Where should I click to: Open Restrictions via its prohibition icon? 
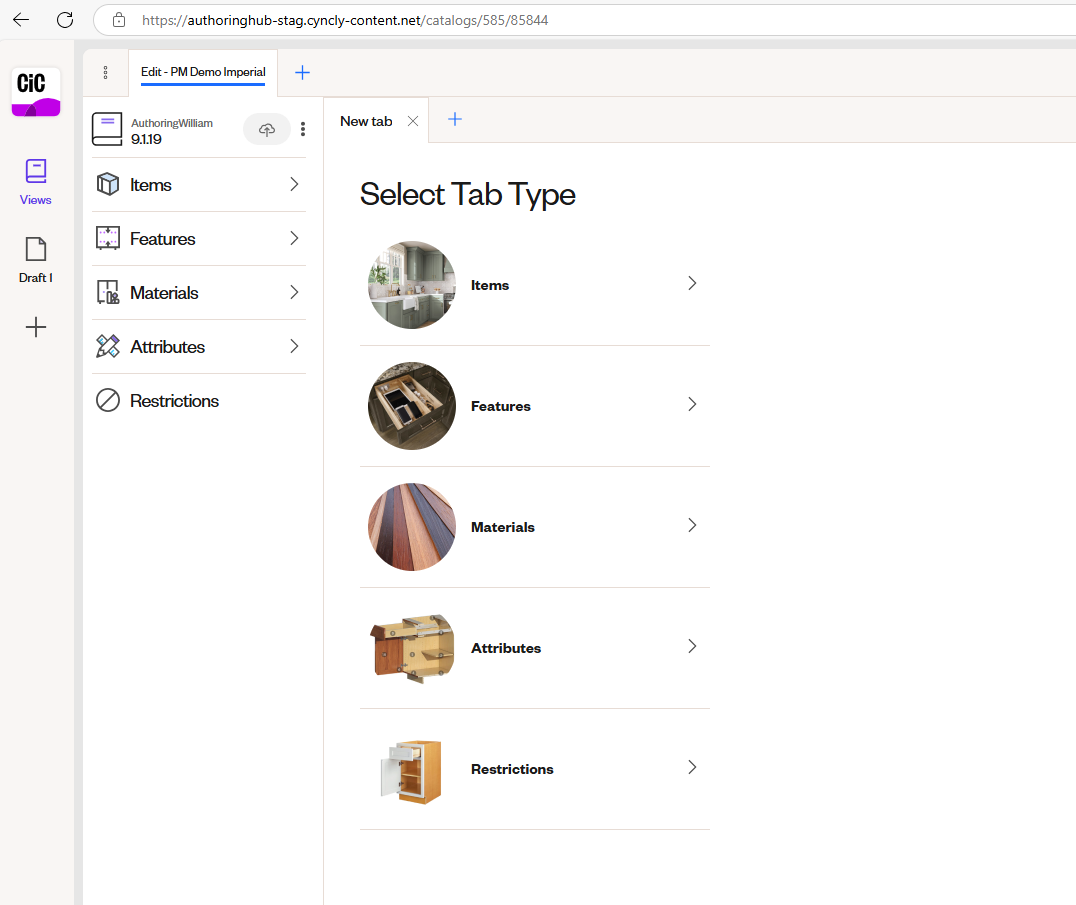107,400
